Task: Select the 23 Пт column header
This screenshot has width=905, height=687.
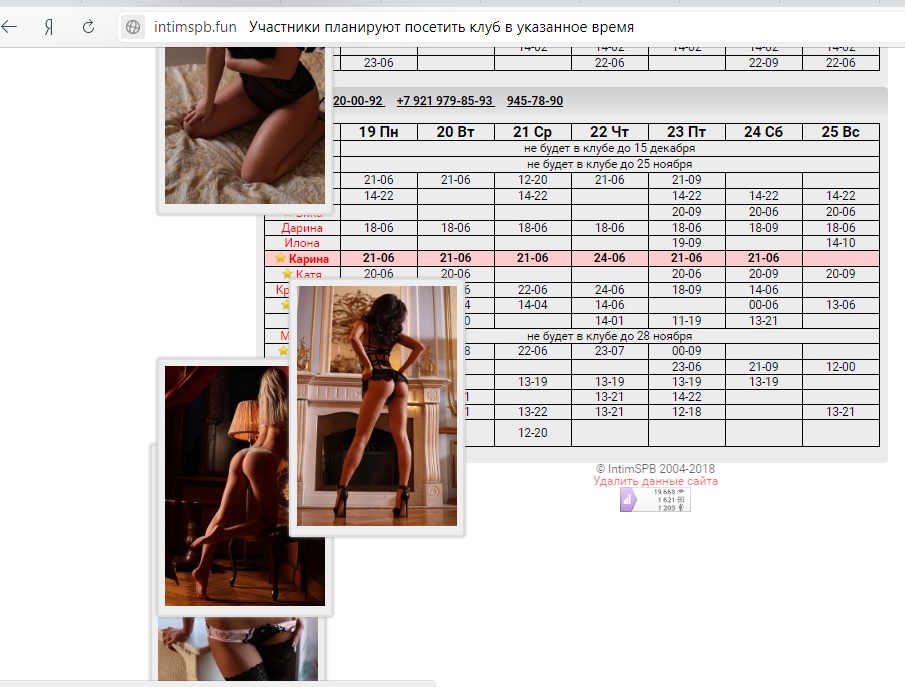Action: (x=686, y=132)
